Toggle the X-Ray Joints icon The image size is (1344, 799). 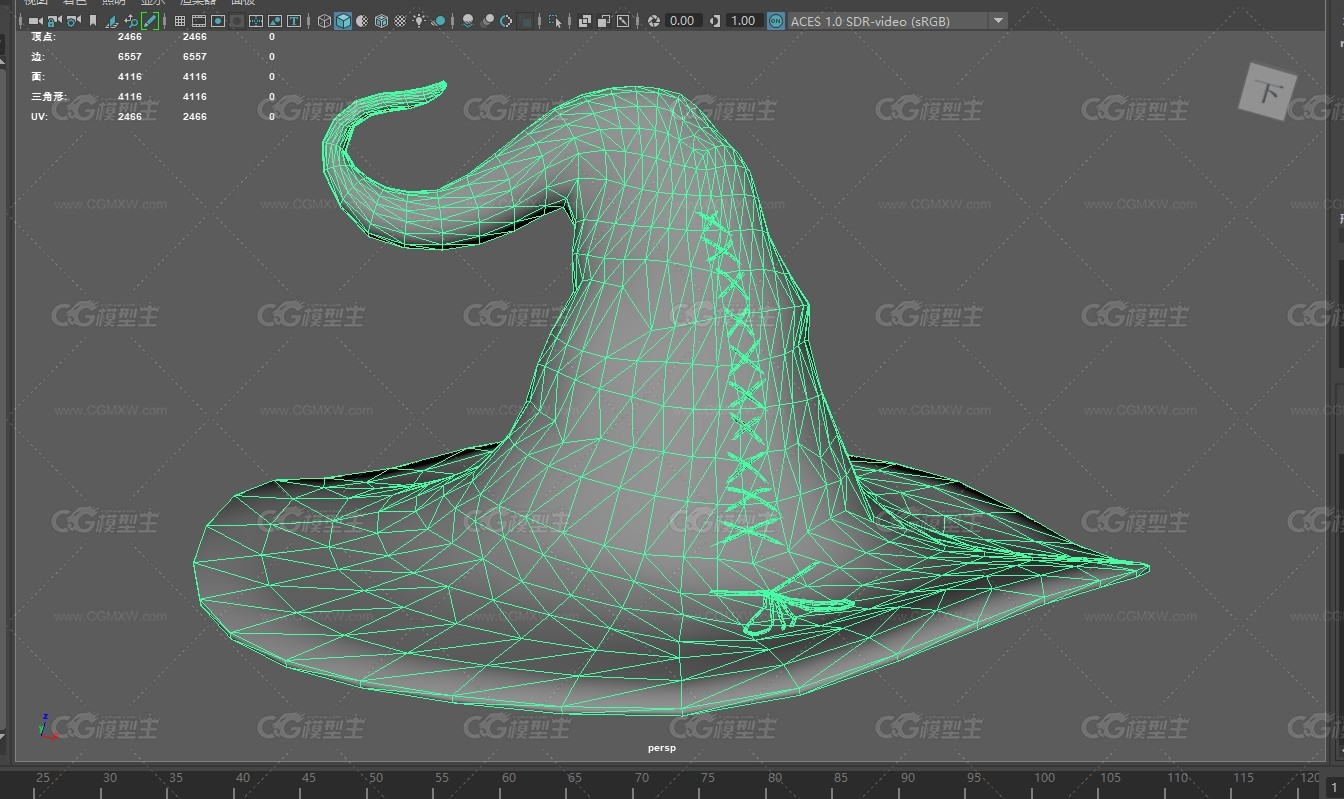tap(622, 20)
